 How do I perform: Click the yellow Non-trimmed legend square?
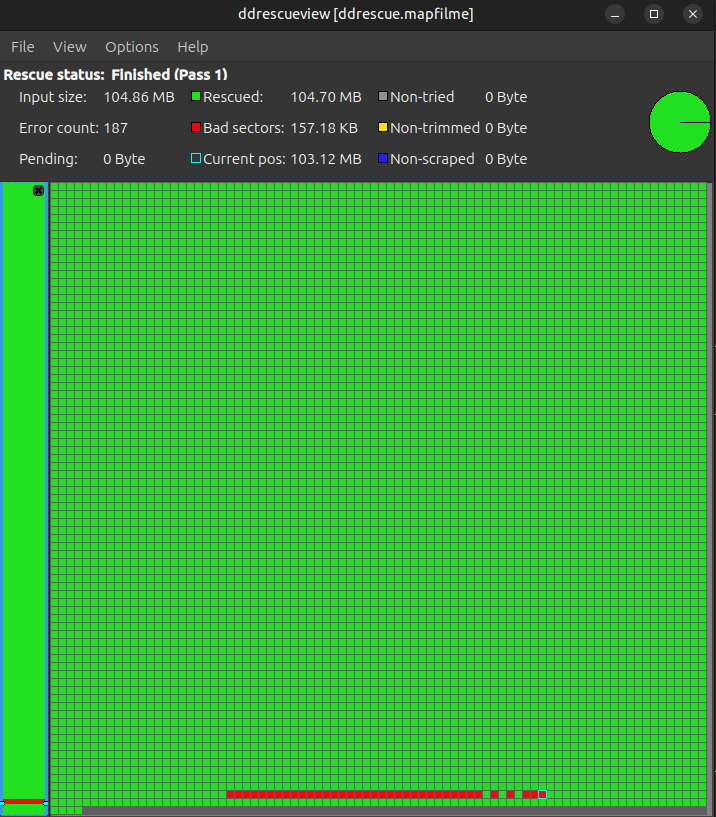(383, 128)
